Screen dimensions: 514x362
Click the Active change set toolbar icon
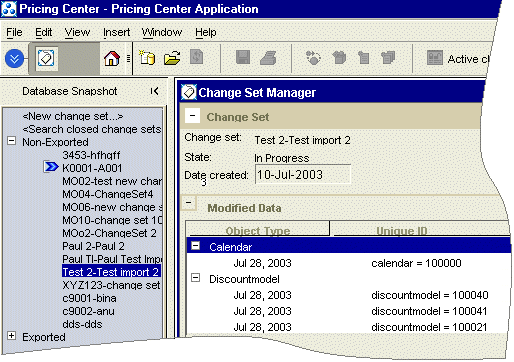[435, 58]
